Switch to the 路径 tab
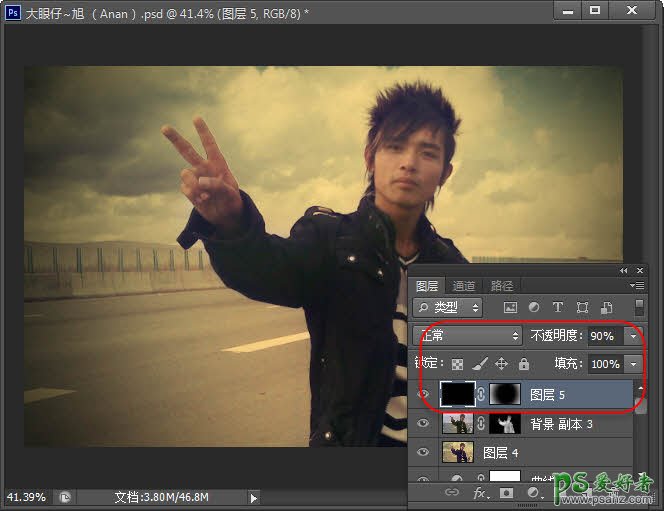The height and width of the screenshot is (511, 664). (x=502, y=286)
